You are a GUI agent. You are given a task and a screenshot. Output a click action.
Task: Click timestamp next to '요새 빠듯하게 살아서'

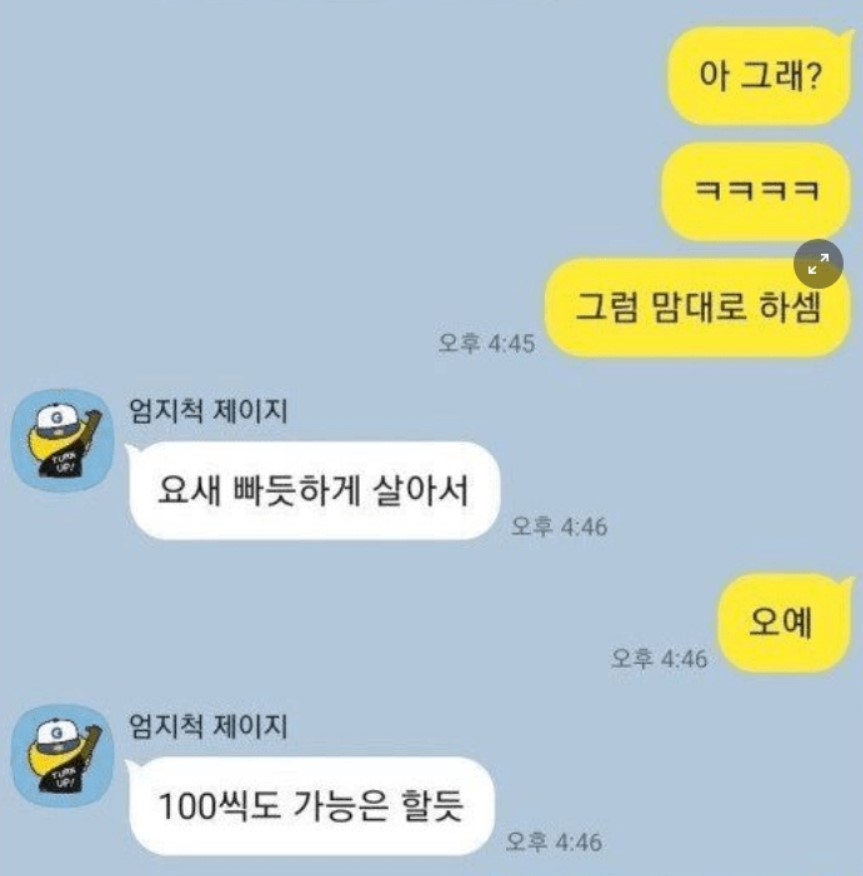[x=559, y=526]
